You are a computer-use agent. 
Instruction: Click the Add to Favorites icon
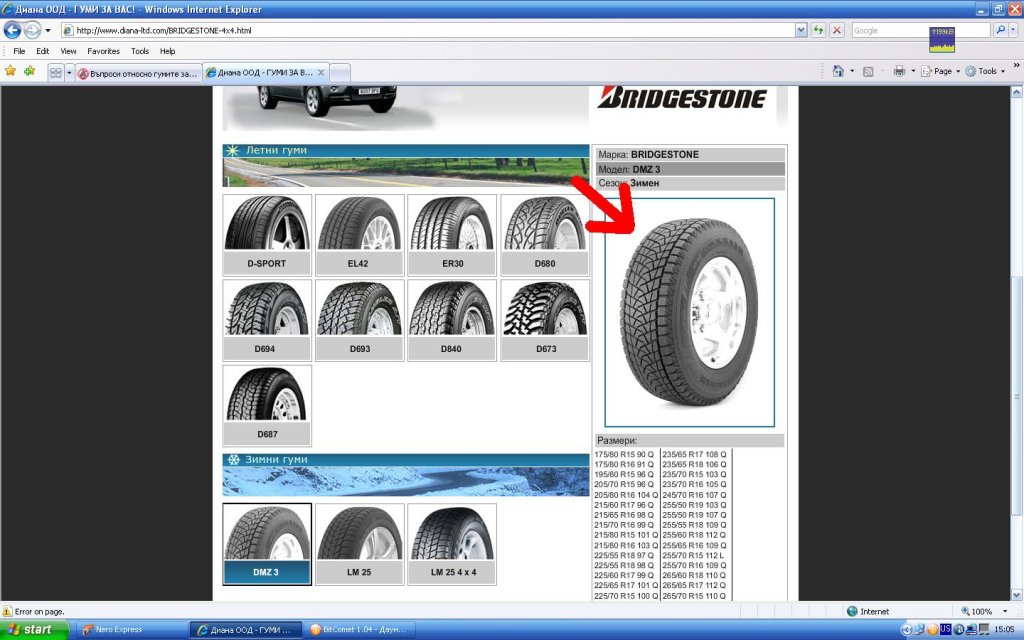pyautogui.click(x=29, y=71)
